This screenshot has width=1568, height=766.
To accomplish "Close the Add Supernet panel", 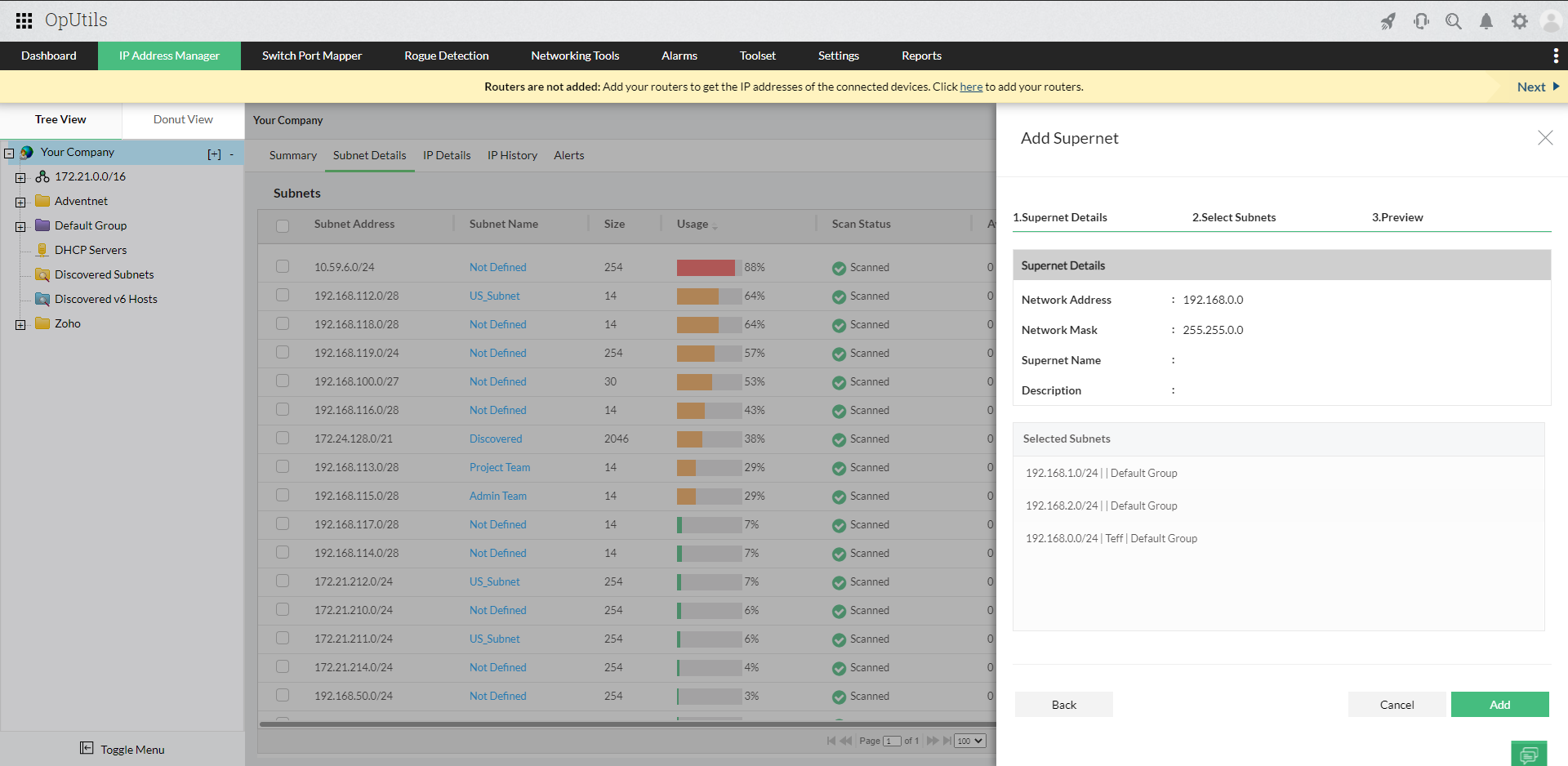I will coord(1545,138).
